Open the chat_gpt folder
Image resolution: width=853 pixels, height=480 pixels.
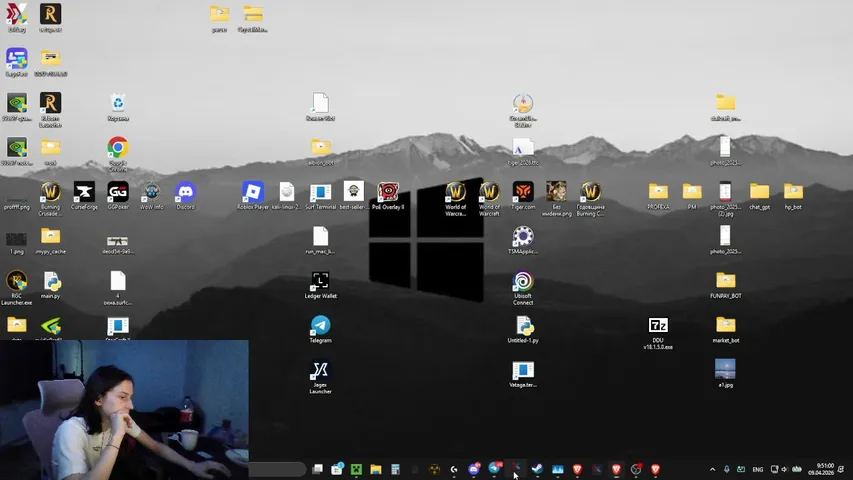759,196
